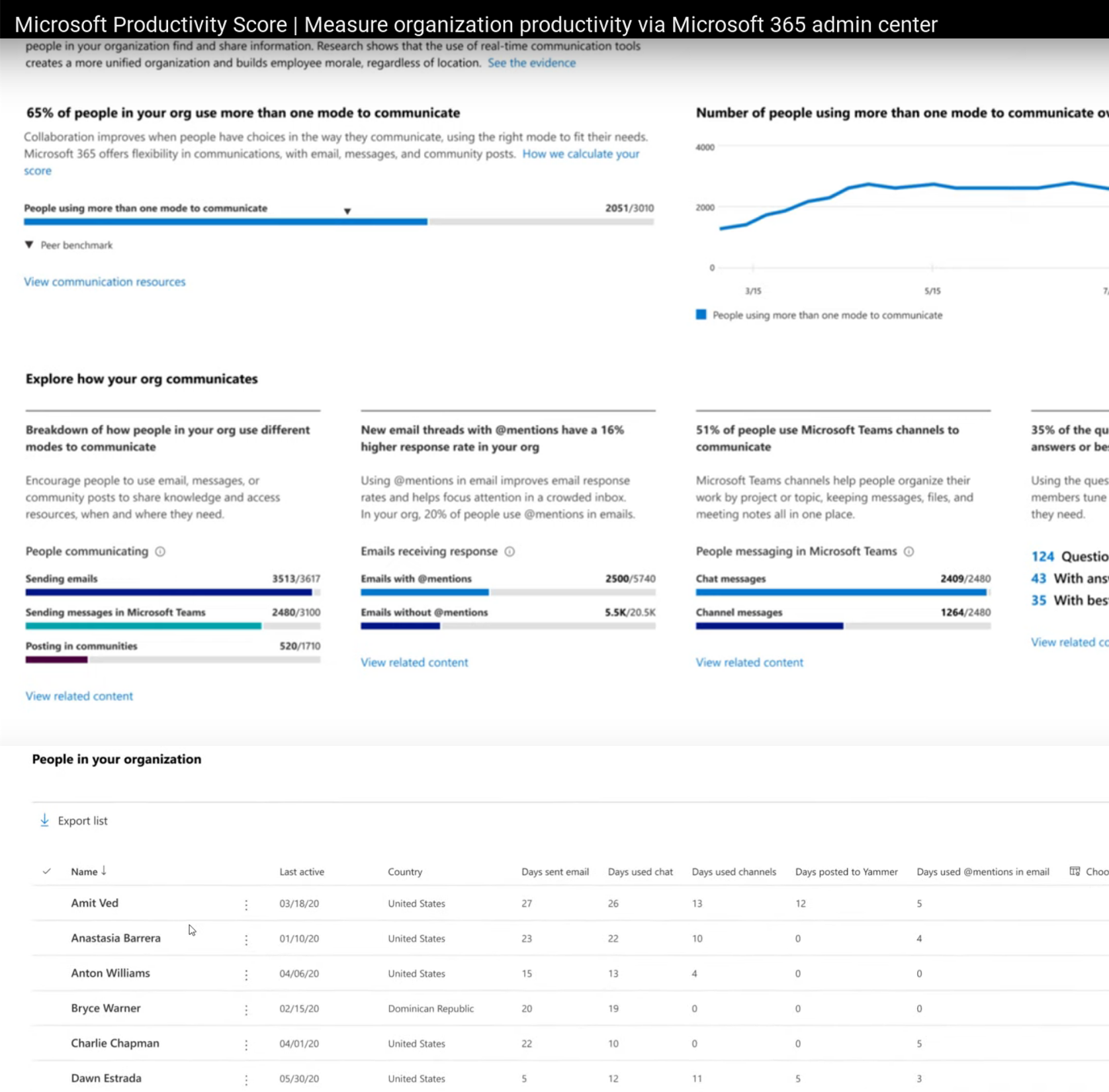Viewport: 1109px width, 1092px height.
Task: Open the more actions menu for Anton Williams
Action: coord(246,975)
